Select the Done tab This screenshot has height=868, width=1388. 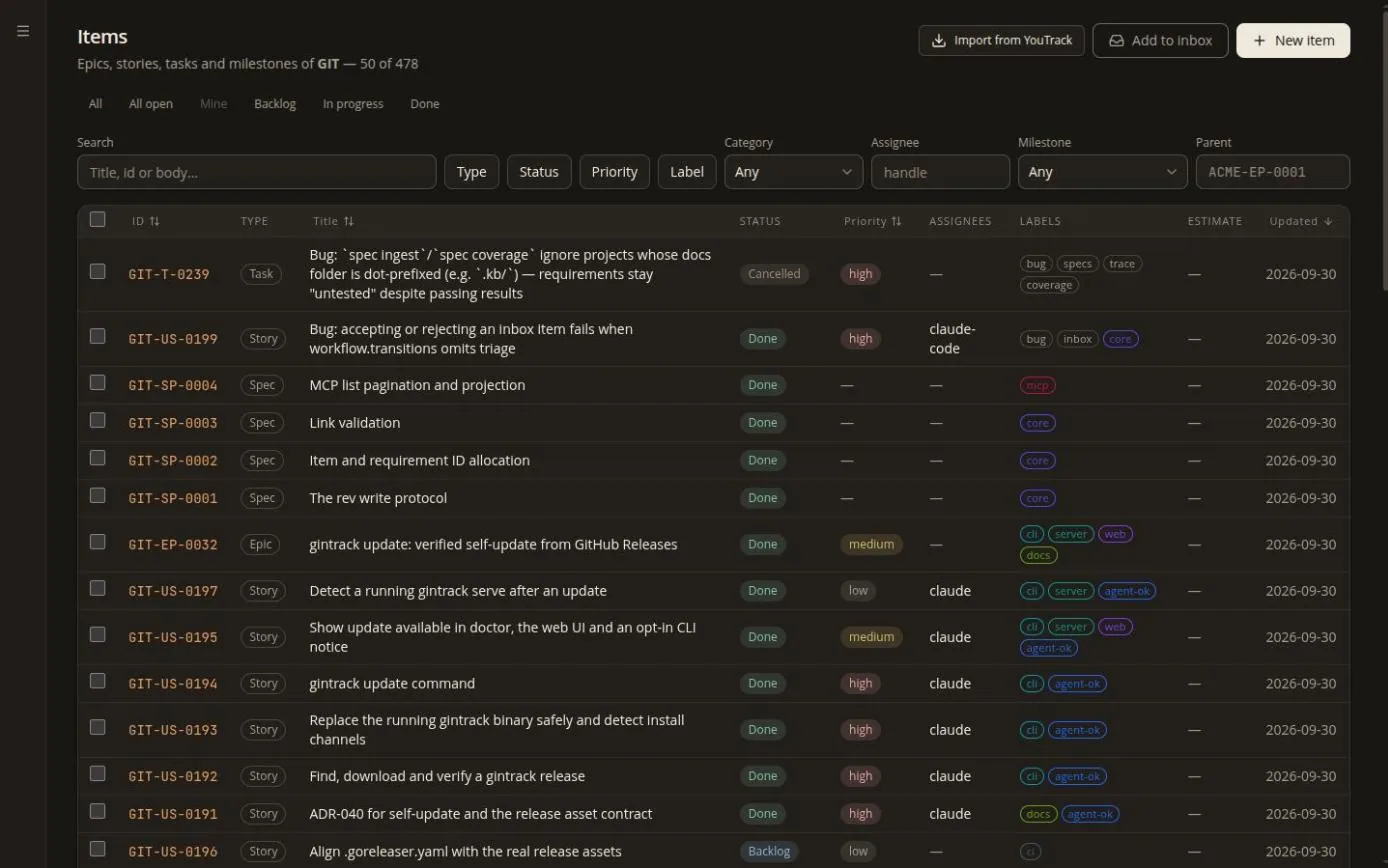pos(425,104)
